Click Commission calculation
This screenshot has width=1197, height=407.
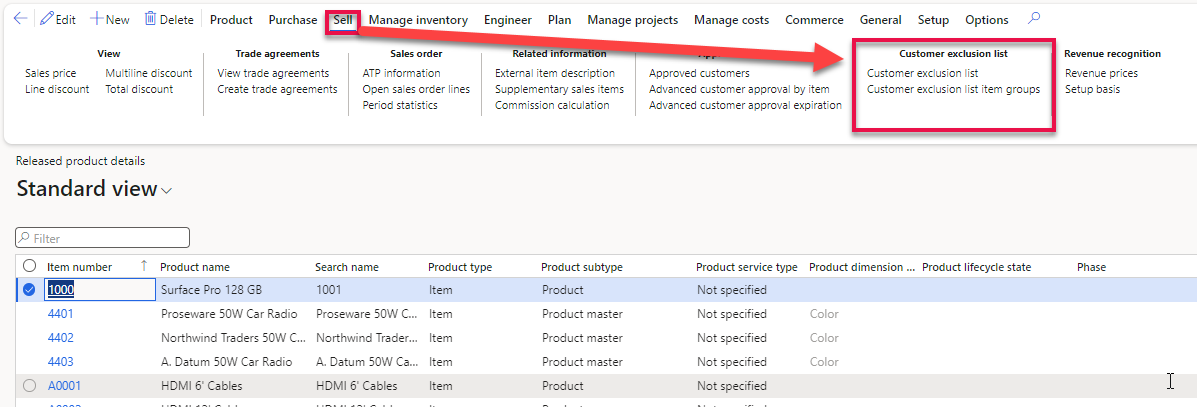pos(553,105)
